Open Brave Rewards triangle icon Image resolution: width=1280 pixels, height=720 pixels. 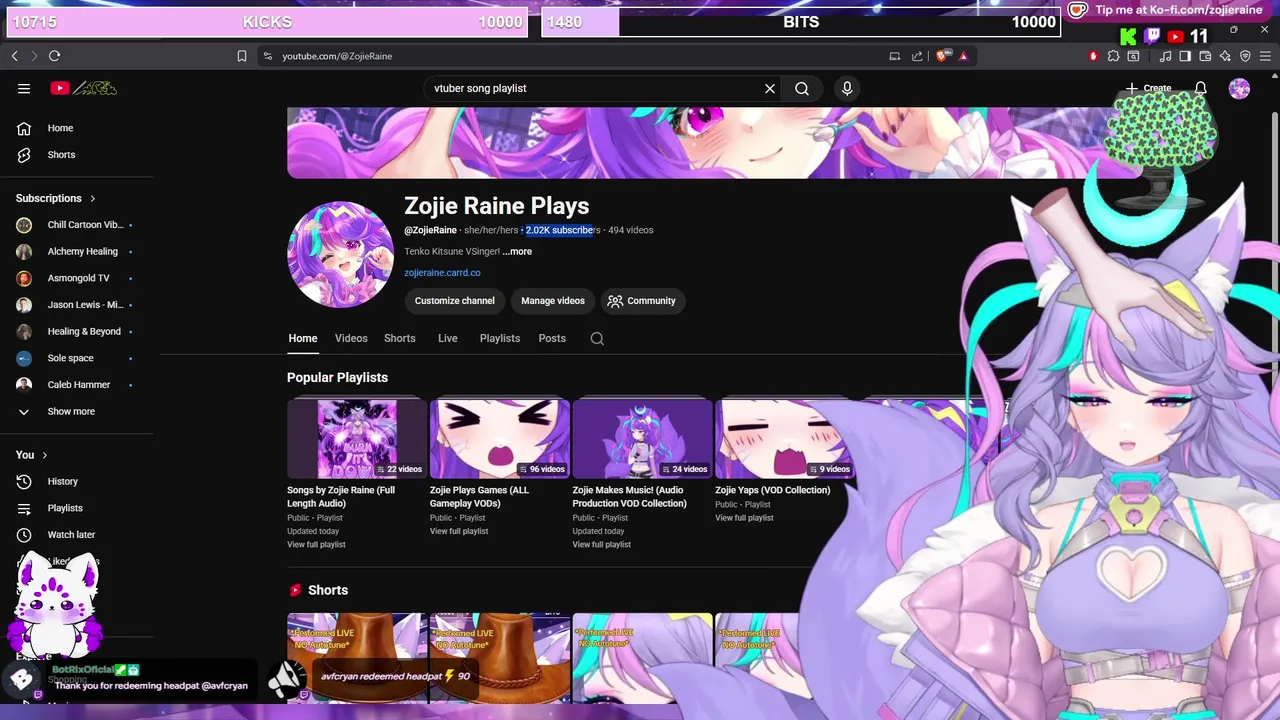pyautogui.click(x=963, y=56)
